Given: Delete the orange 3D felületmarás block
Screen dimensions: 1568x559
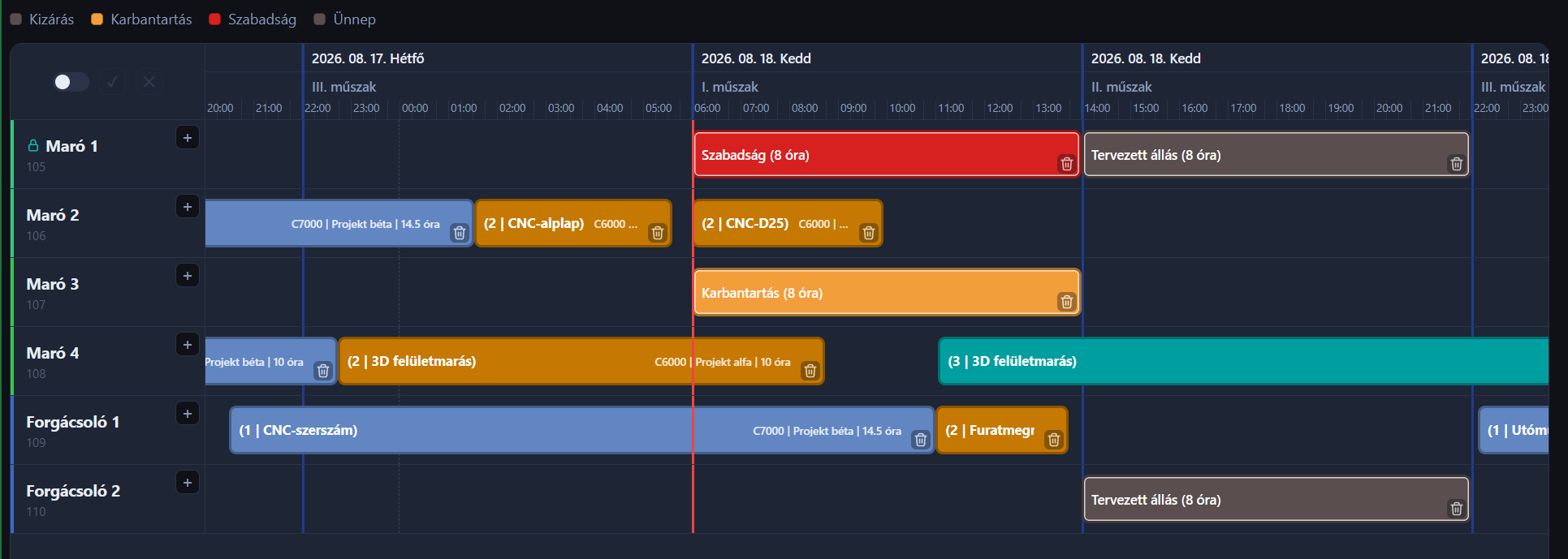Looking at the screenshot, I should 810,371.
